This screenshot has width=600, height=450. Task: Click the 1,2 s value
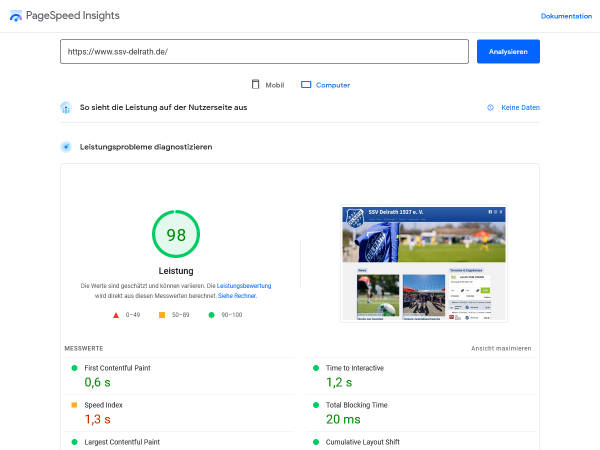(339, 382)
